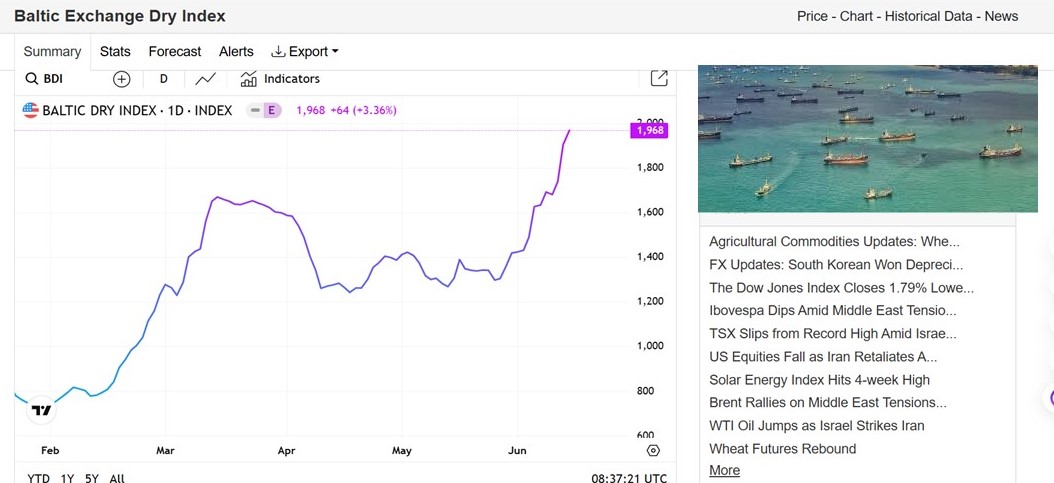Add a comparison symbol with the plus icon

pos(121,79)
